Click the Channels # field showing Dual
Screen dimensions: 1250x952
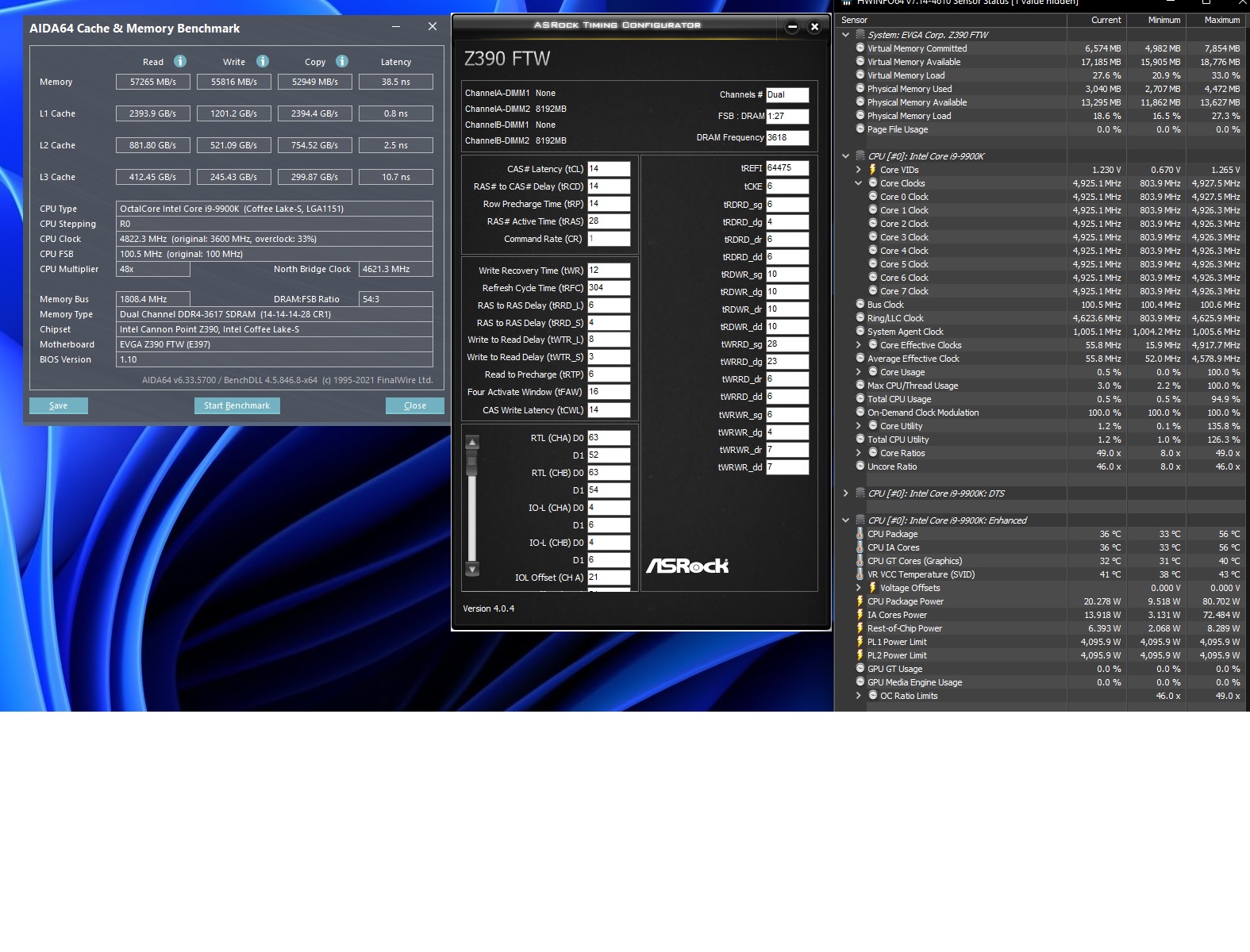pos(787,94)
